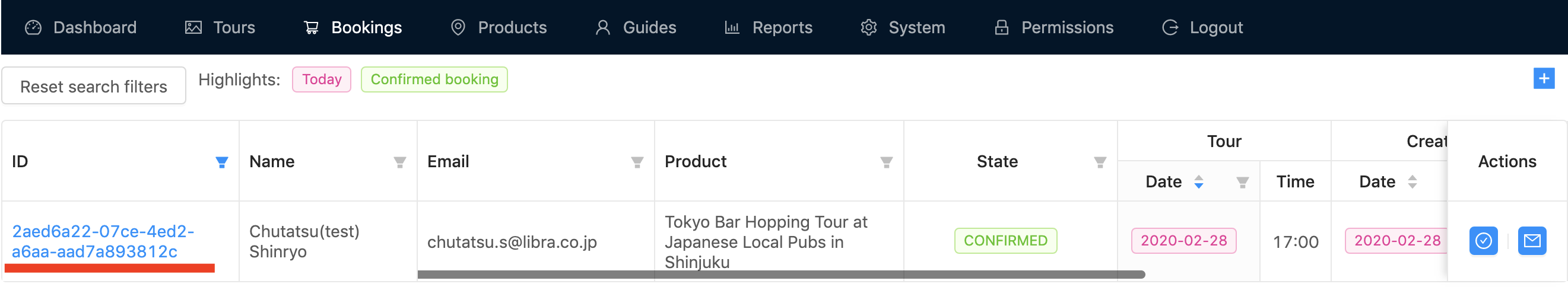Sort by Created Date column arrows
This screenshot has height=287, width=1568.
click(1412, 182)
